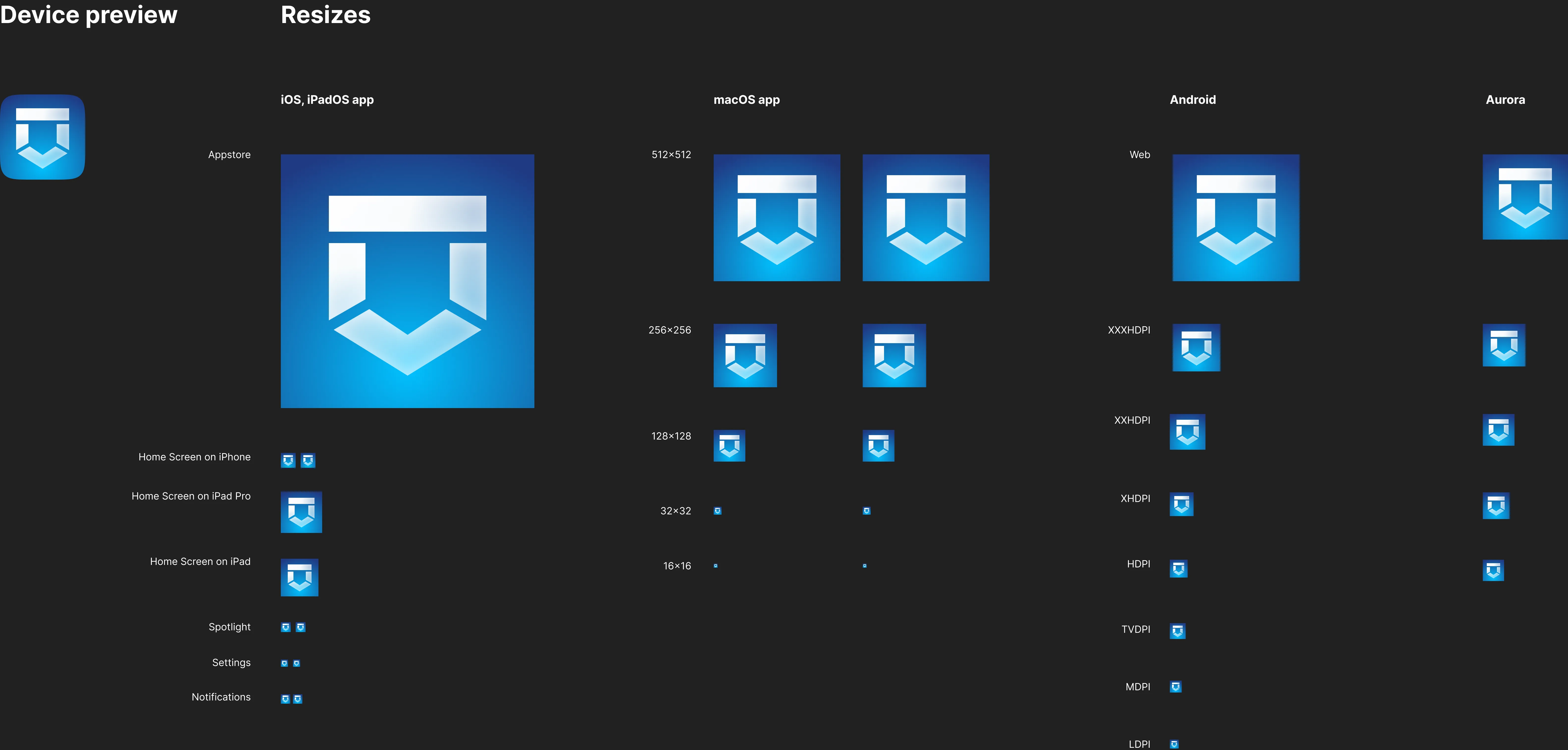Select the Android TVDPI icon
Viewport: 1568px width, 750px height.
pyautogui.click(x=1177, y=631)
